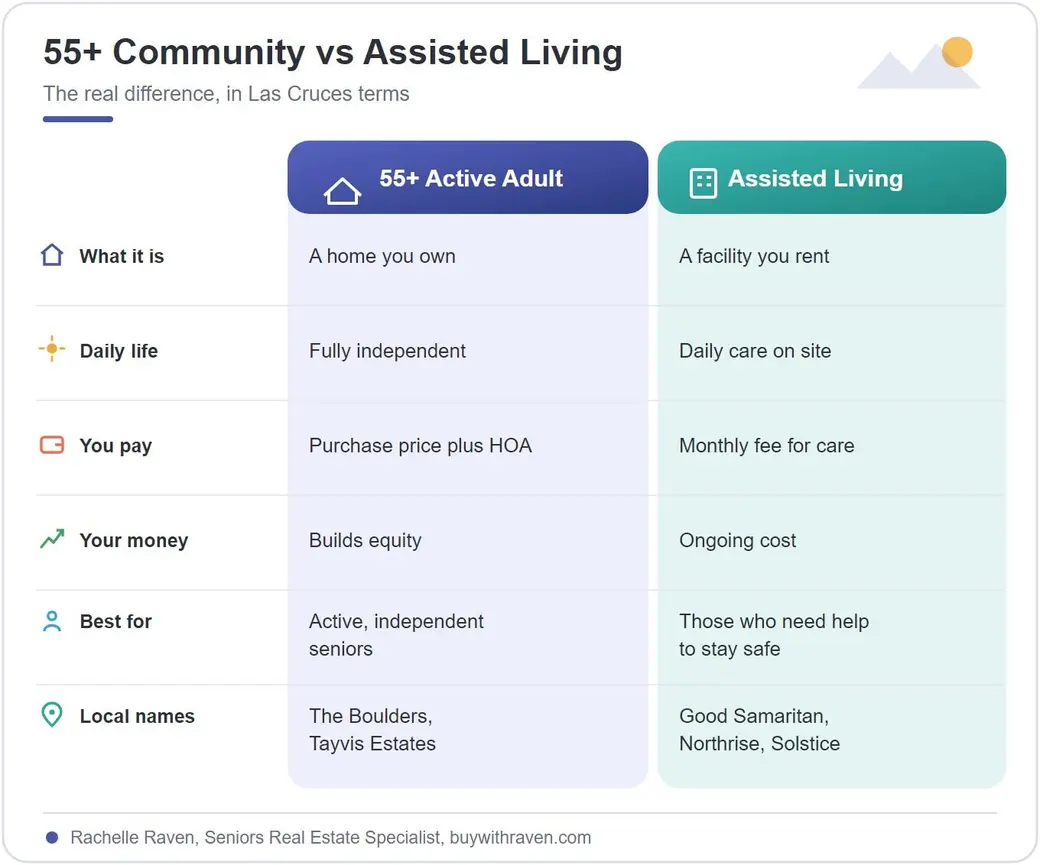This screenshot has height=865, width=1040.
Task: Click the building icon in Assisted Living header
Action: click(703, 183)
